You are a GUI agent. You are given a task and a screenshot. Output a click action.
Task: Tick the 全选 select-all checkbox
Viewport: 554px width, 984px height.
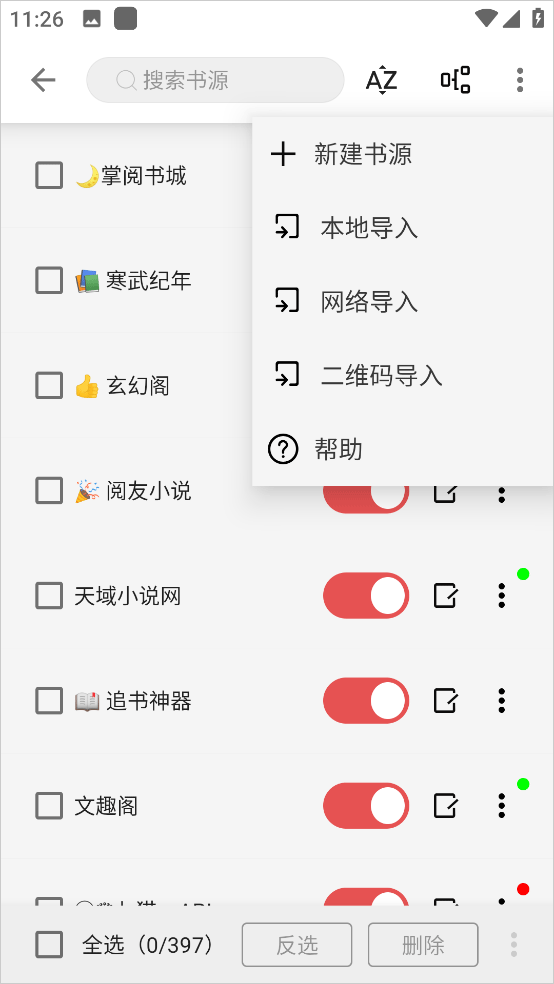49,944
